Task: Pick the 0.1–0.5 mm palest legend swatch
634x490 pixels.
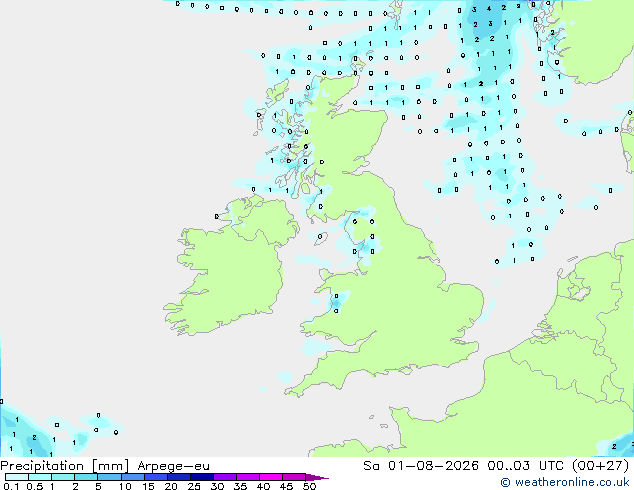Action: [x=17, y=477]
